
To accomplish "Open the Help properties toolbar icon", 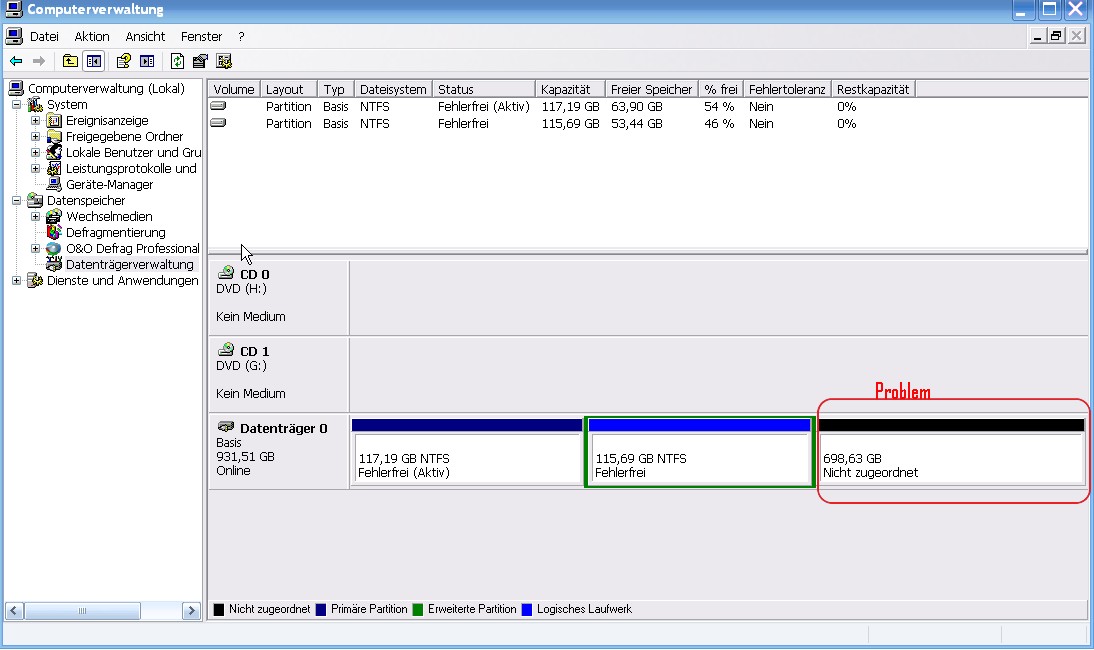I will (123, 61).
